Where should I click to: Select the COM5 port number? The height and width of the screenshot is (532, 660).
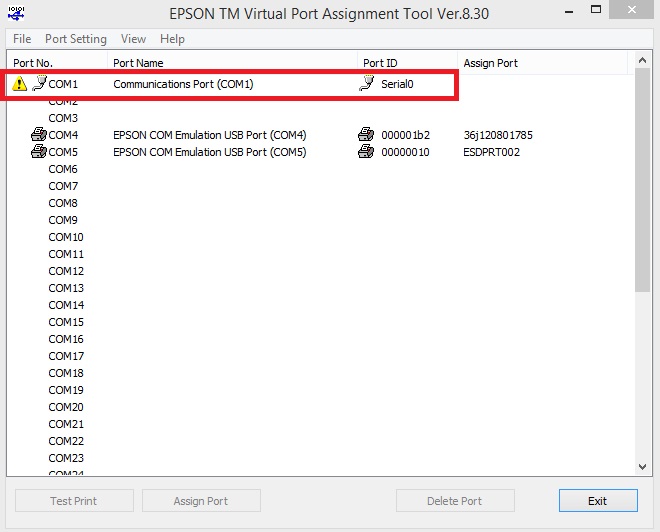[63, 152]
